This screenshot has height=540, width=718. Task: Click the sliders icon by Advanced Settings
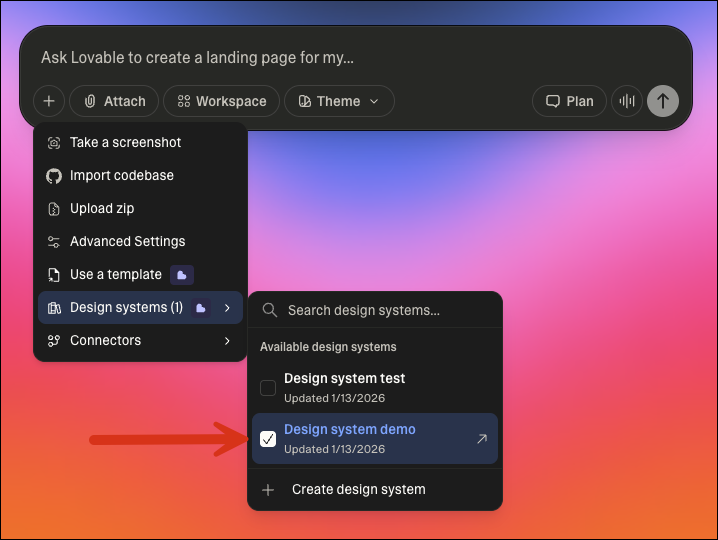(x=54, y=242)
